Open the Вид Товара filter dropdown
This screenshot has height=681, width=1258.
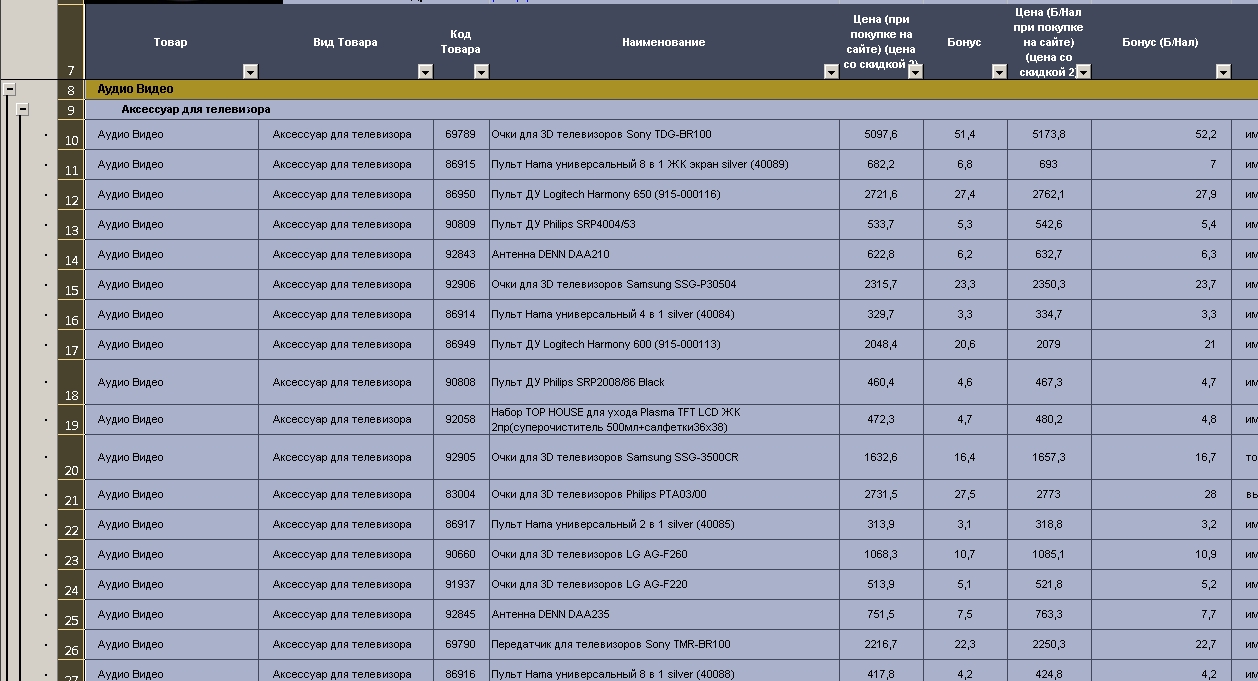425,71
